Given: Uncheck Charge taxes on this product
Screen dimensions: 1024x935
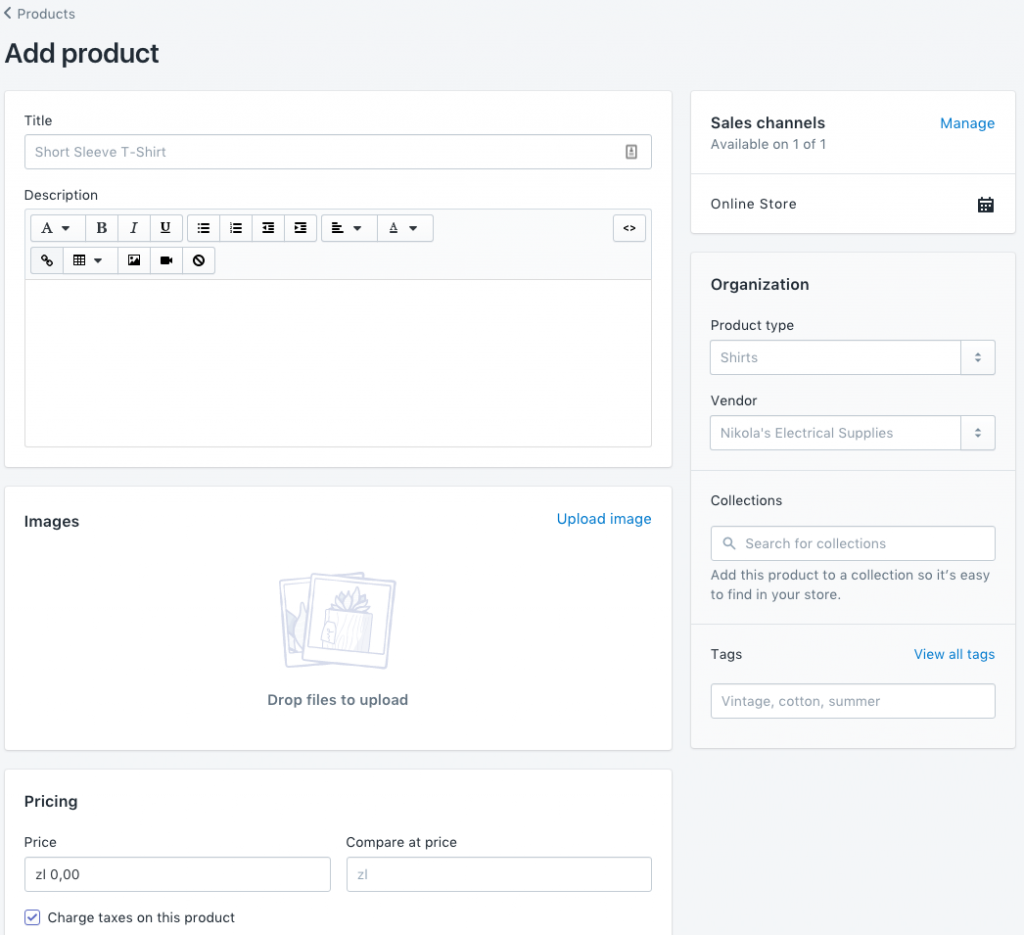Looking at the screenshot, I should [x=31, y=917].
